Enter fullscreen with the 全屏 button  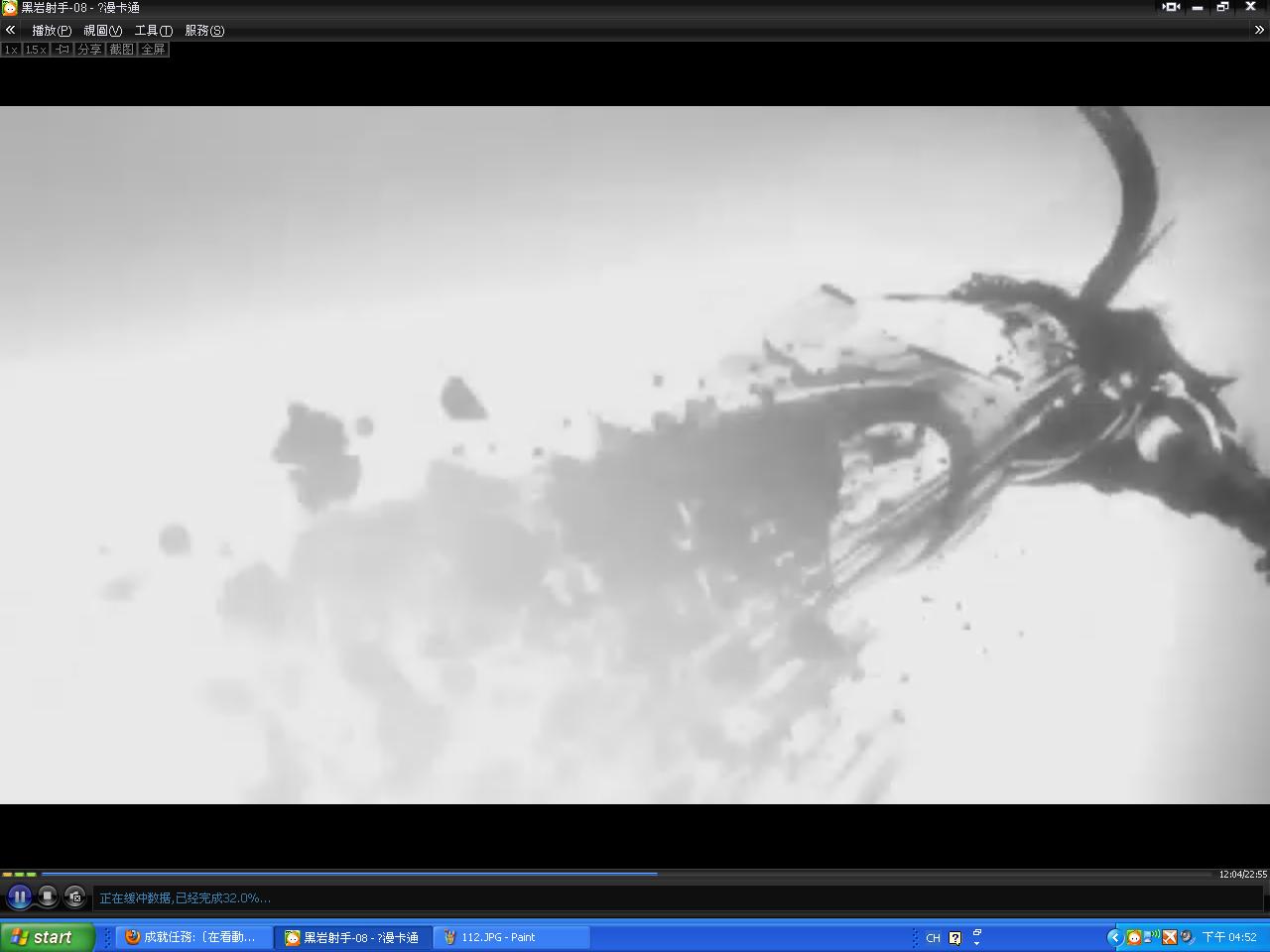(153, 49)
